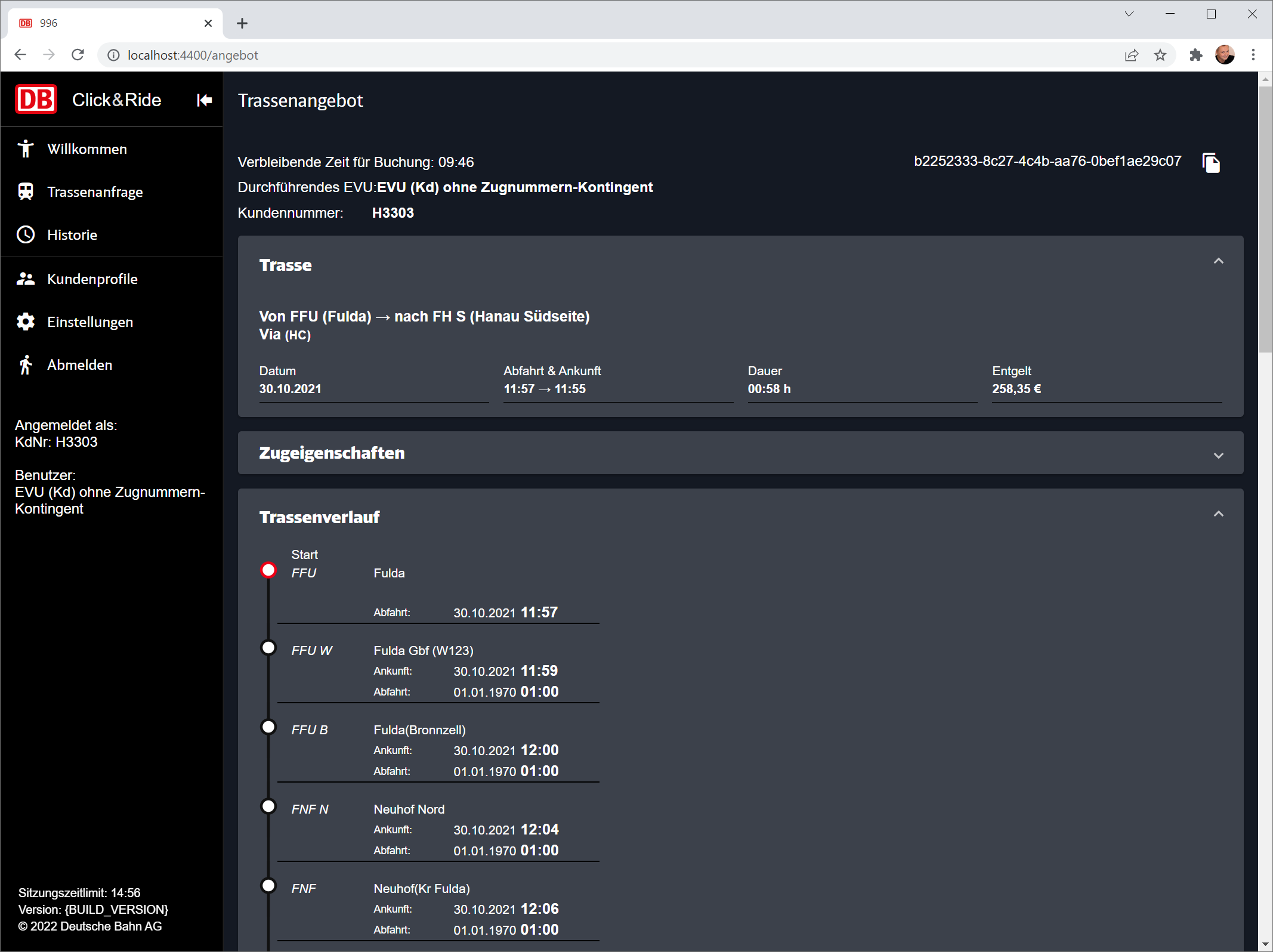The height and width of the screenshot is (952, 1273).
Task: Copy the offer ID with the clipboard icon
Action: 1211,162
